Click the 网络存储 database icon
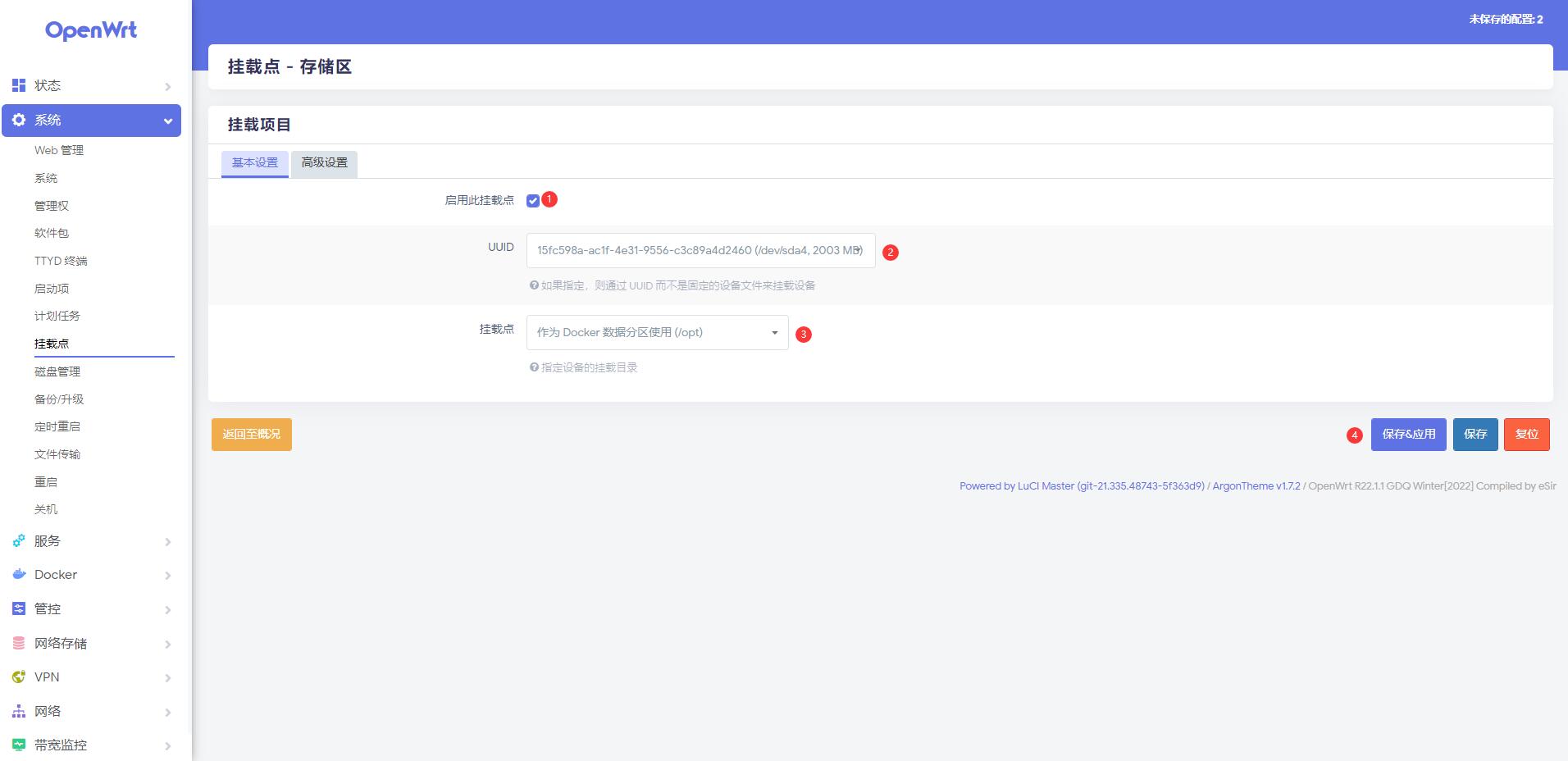 (x=19, y=643)
